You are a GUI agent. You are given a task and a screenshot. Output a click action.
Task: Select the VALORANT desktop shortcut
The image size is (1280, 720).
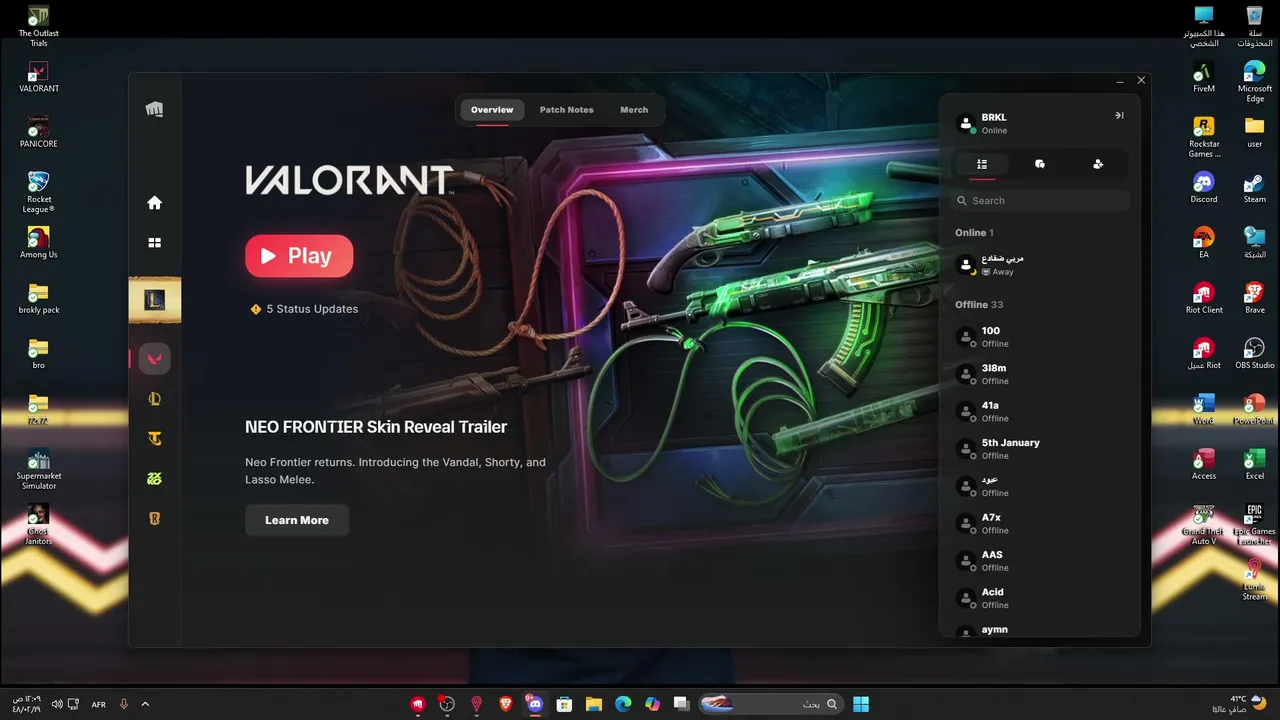[39, 77]
